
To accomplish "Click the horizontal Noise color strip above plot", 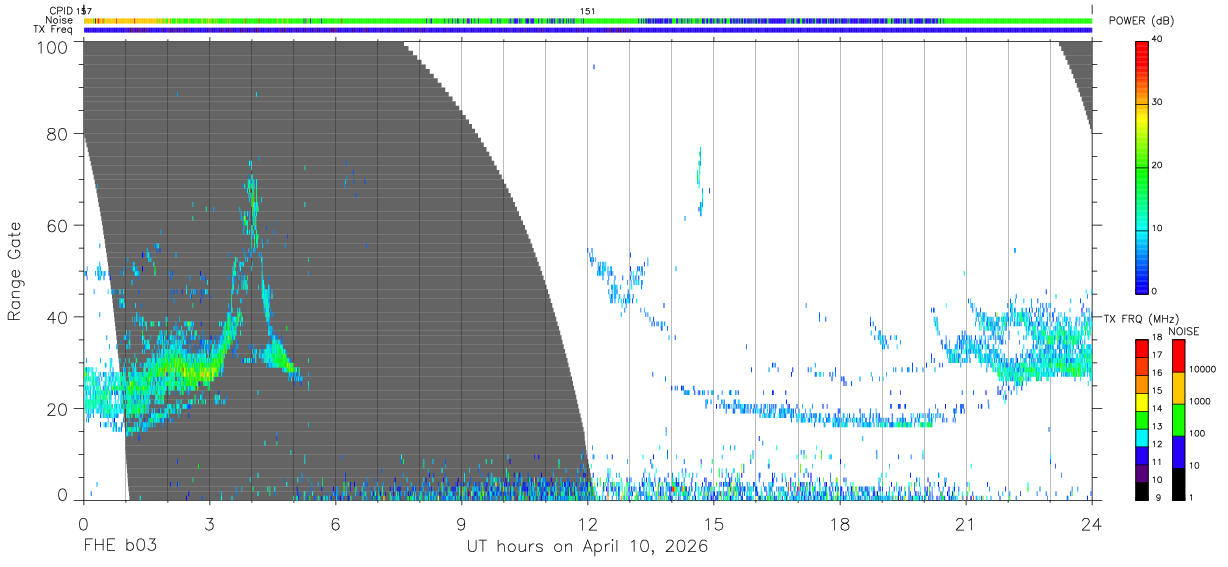I will click(588, 20).
